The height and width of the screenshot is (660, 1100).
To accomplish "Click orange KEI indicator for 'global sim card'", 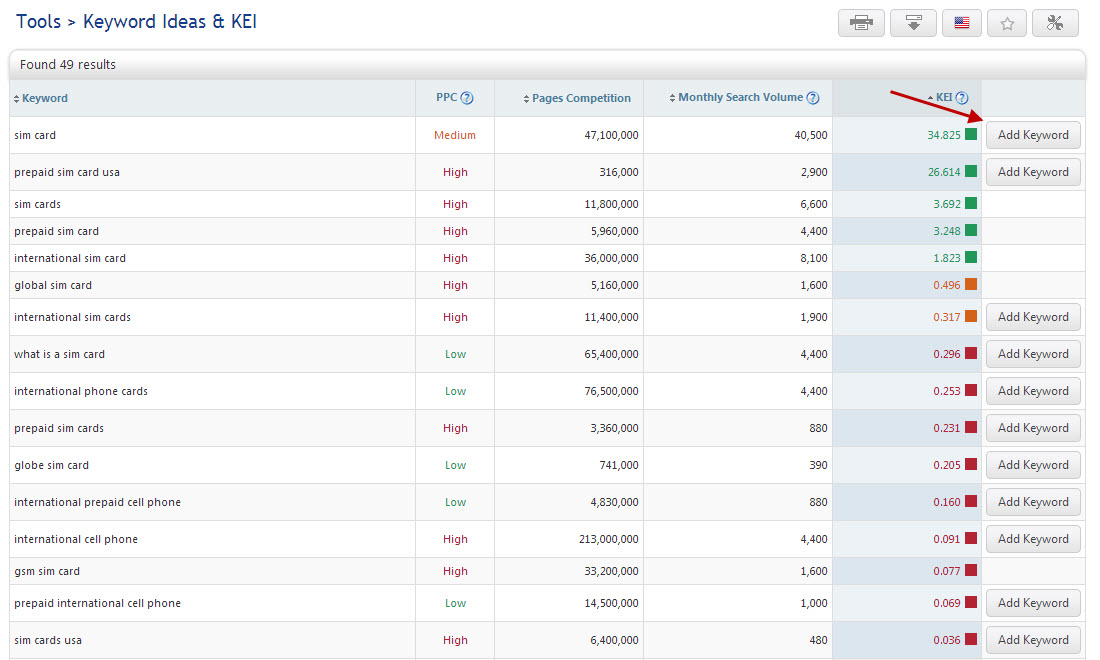I will [x=971, y=285].
